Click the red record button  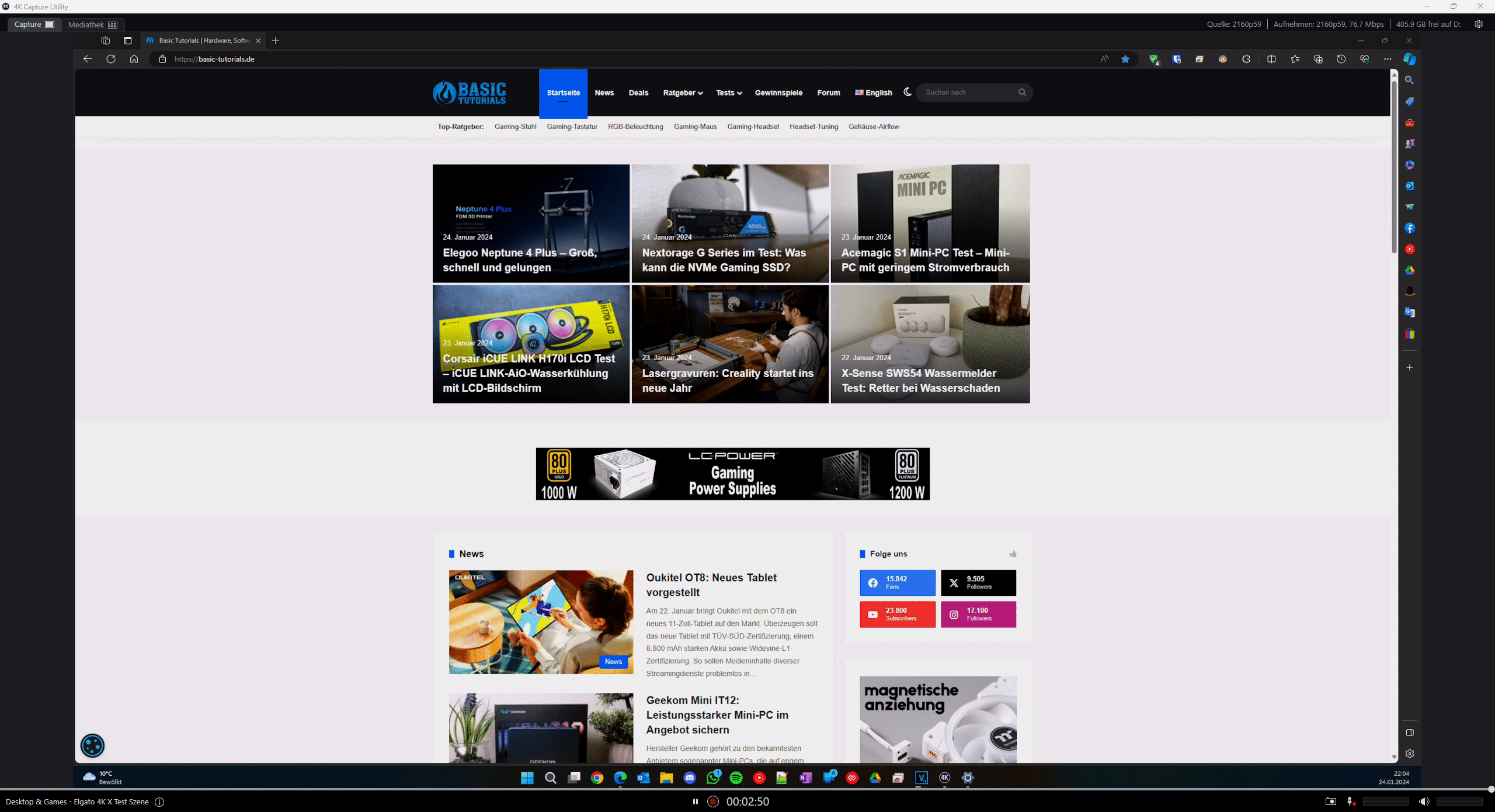point(712,801)
